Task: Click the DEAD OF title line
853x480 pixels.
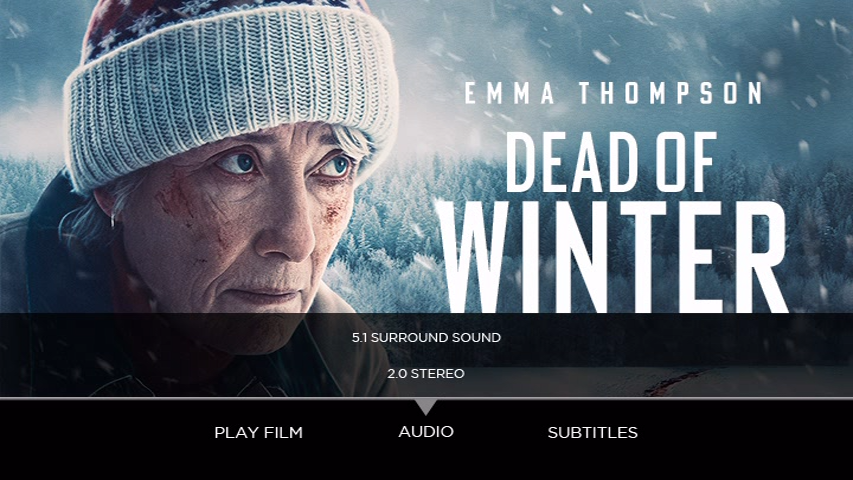Action: (x=611, y=162)
